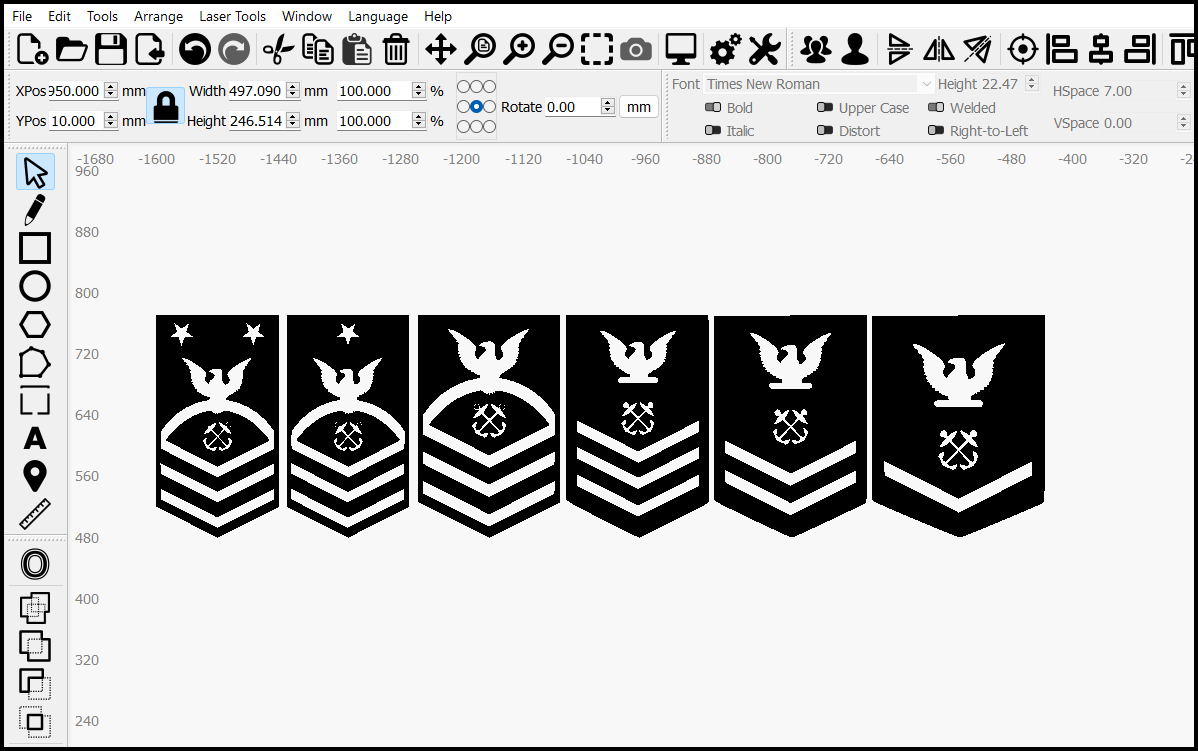
Task: Click the YPos input field
Action: click(x=76, y=121)
